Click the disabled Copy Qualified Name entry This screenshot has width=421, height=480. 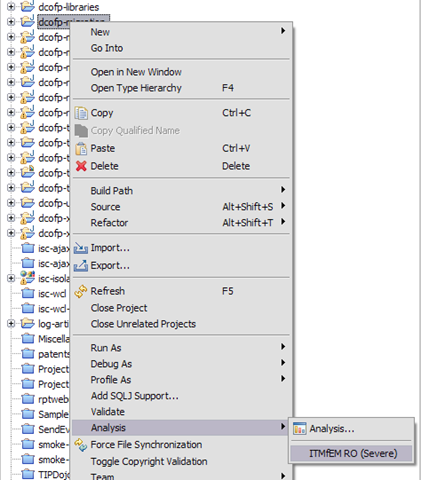[x=135, y=131]
